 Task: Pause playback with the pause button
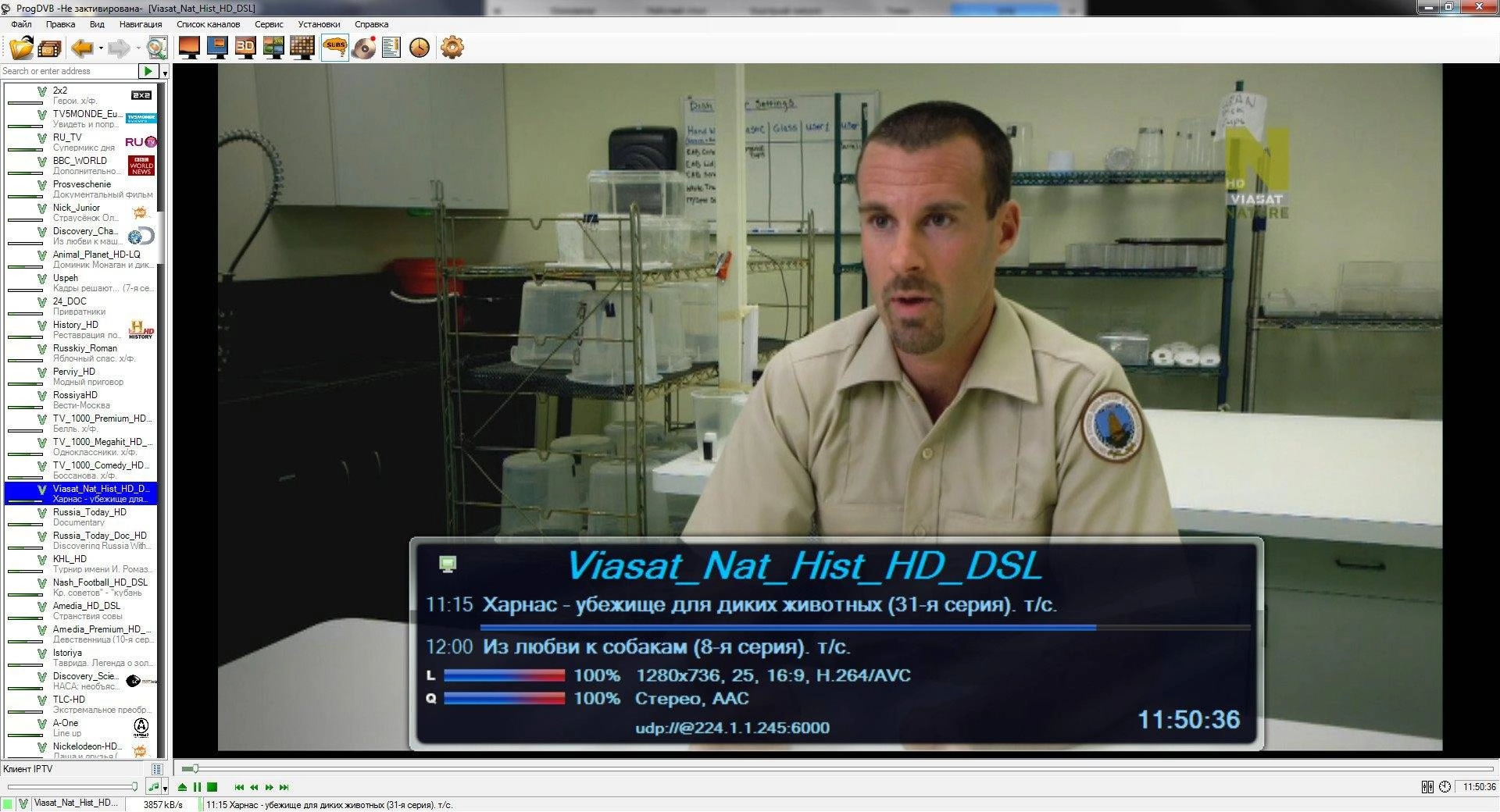[x=197, y=787]
